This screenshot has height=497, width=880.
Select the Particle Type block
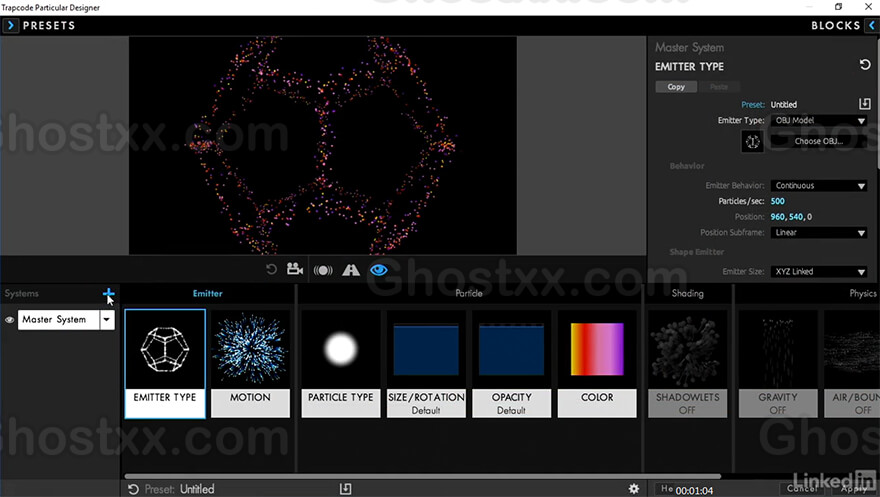pyautogui.click(x=341, y=363)
